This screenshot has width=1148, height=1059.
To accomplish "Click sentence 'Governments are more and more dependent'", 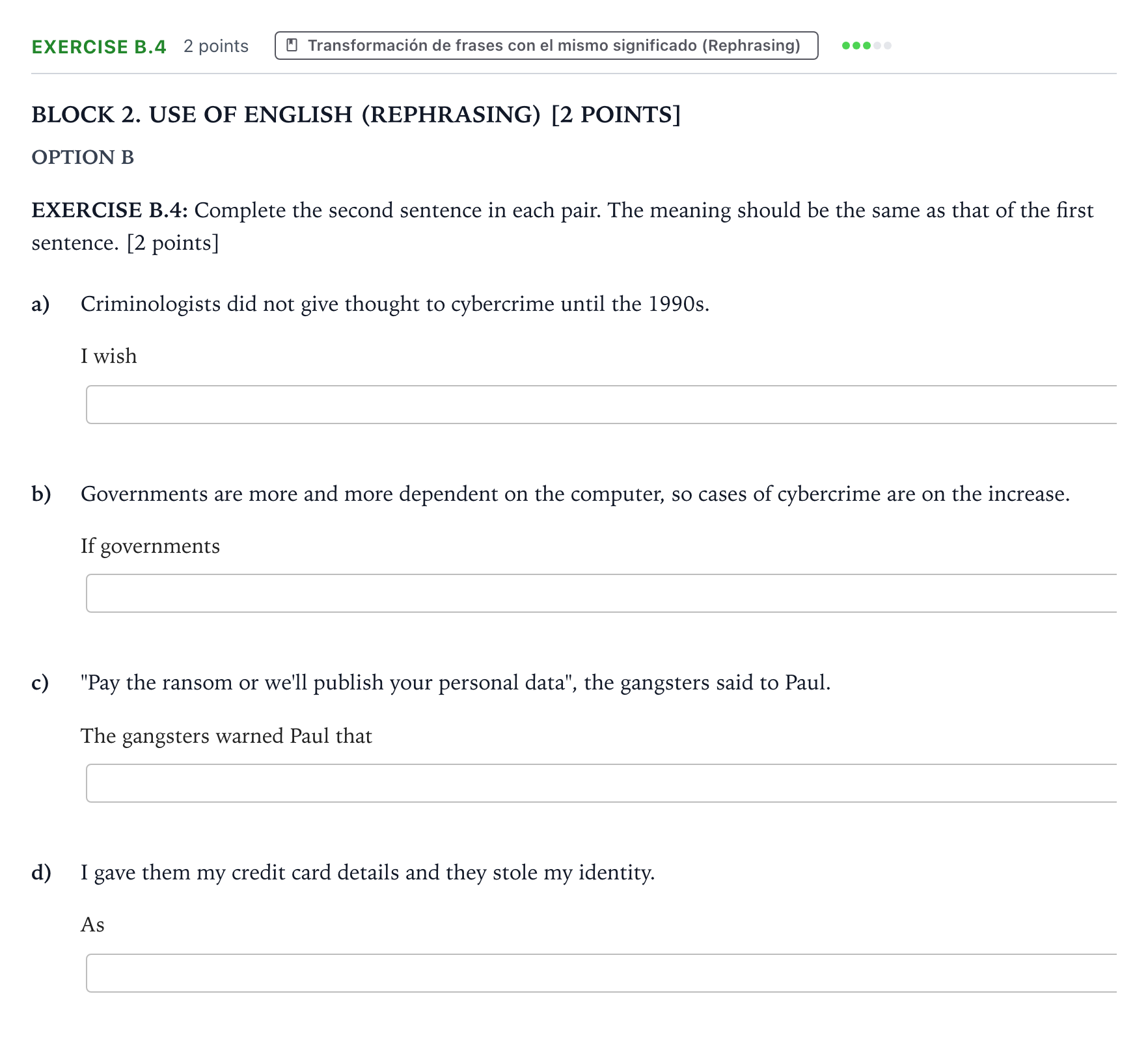I will point(575,494).
